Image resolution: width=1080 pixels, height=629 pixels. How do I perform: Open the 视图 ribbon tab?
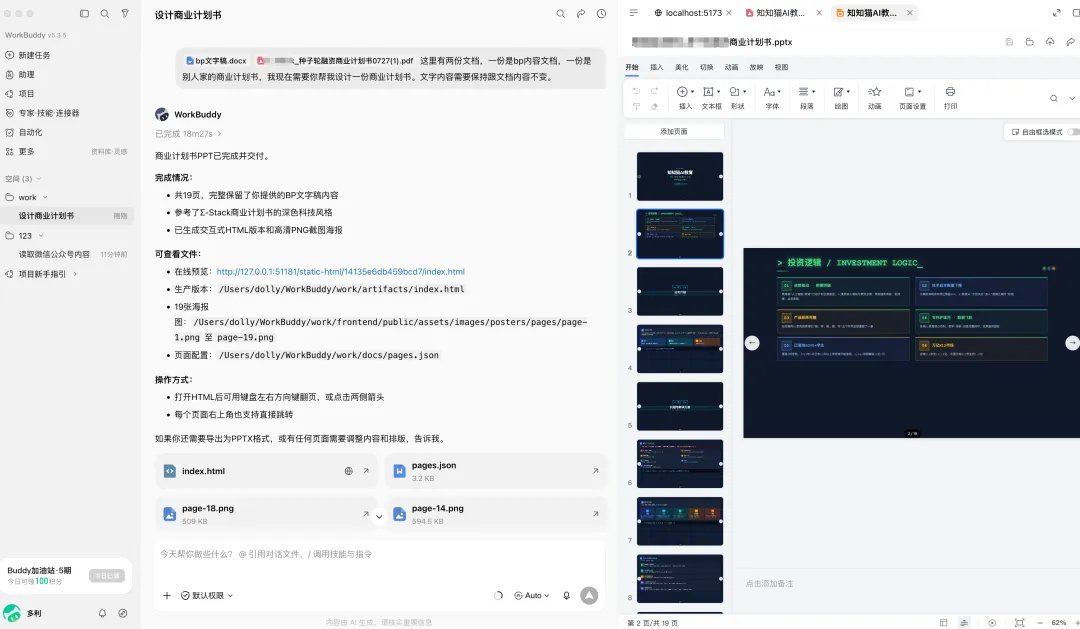pyautogui.click(x=781, y=68)
